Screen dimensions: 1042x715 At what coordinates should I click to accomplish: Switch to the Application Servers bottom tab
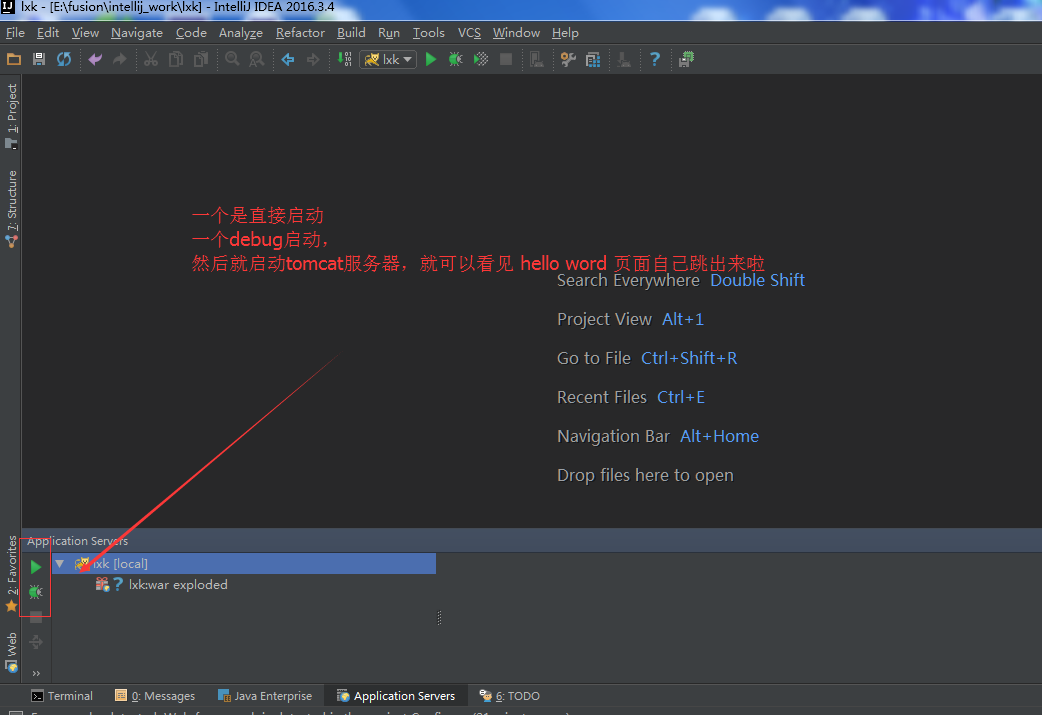(x=396, y=696)
